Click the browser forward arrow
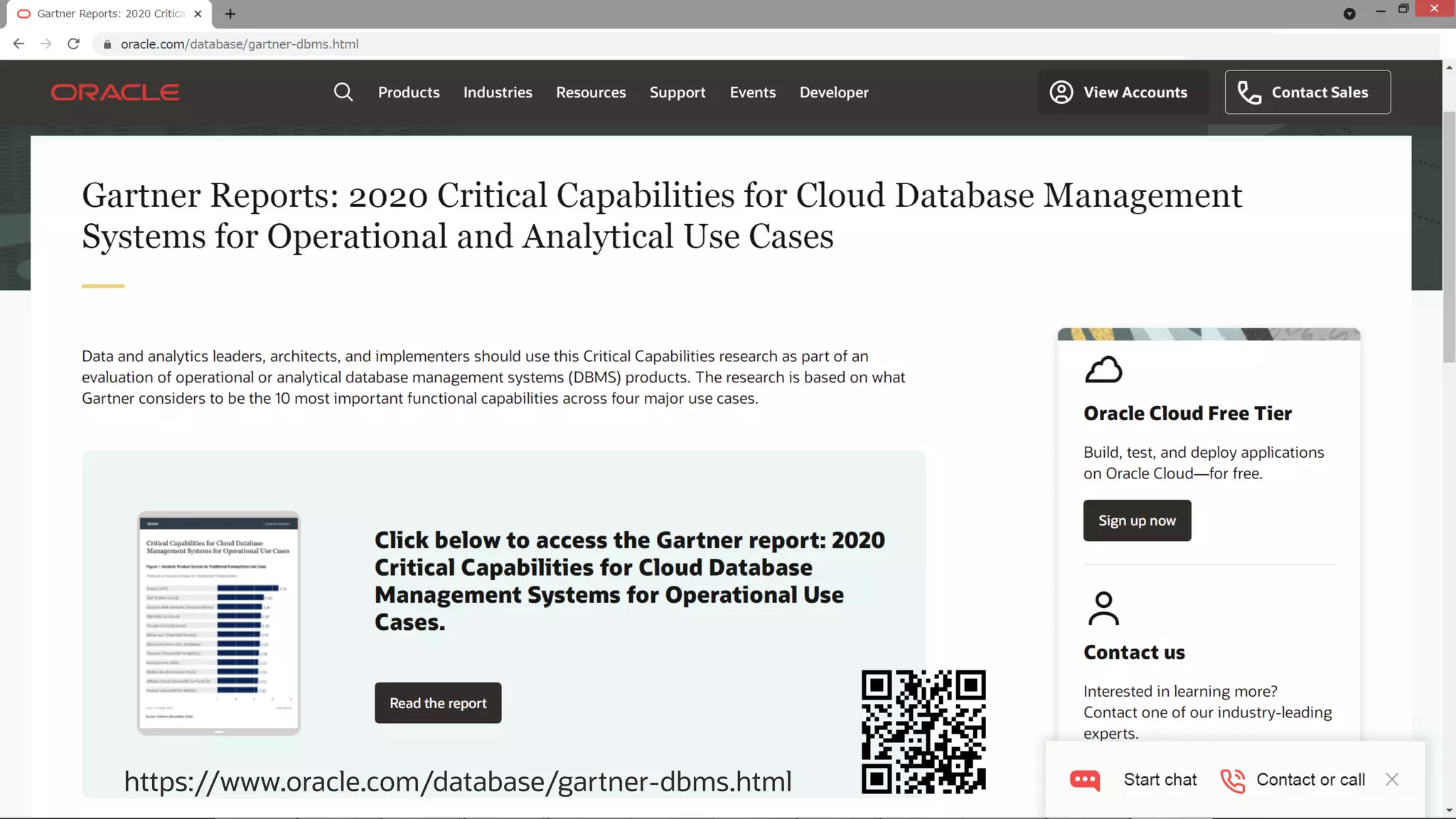 46,44
